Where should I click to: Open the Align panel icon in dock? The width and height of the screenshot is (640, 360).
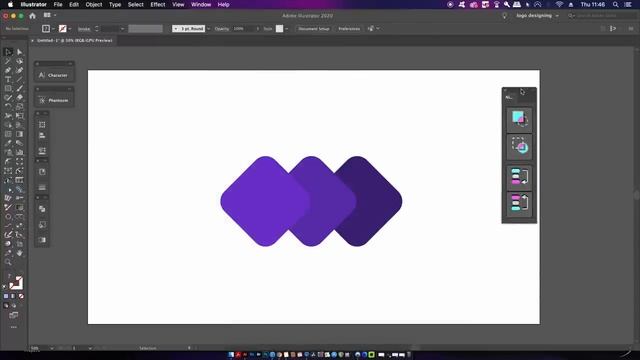point(42,135)
